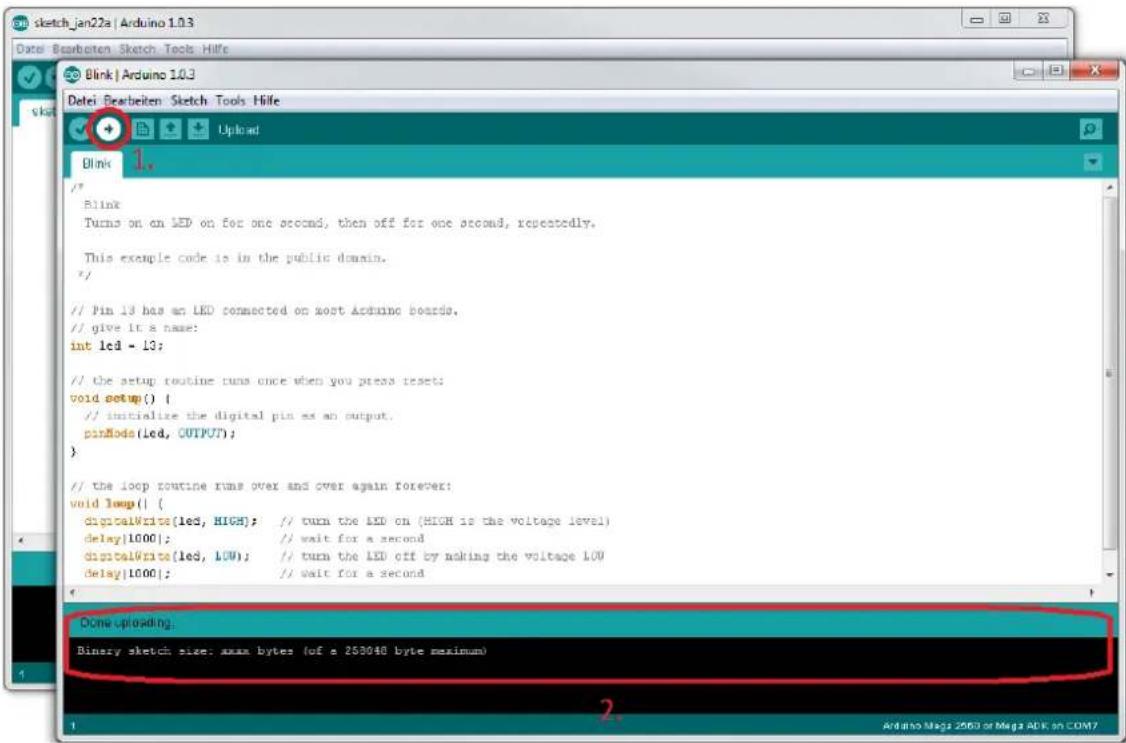Image resolution: width=1126 pixels, height=743 pixels.
Task: Click the 'int led = 13;' code line
Action: (117, 345)
